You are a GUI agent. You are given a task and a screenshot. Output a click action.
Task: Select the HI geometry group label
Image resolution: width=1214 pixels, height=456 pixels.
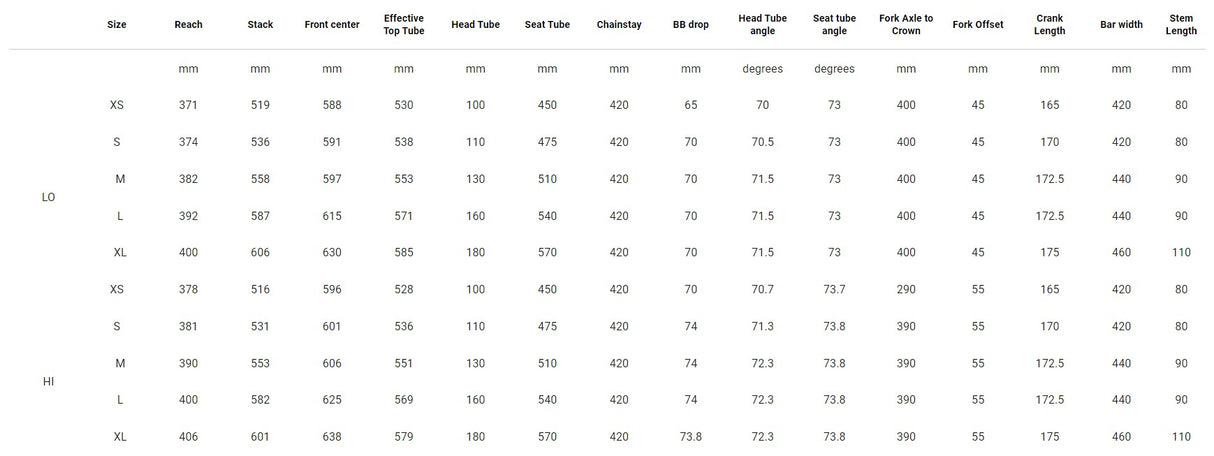[x=48, y=382]
